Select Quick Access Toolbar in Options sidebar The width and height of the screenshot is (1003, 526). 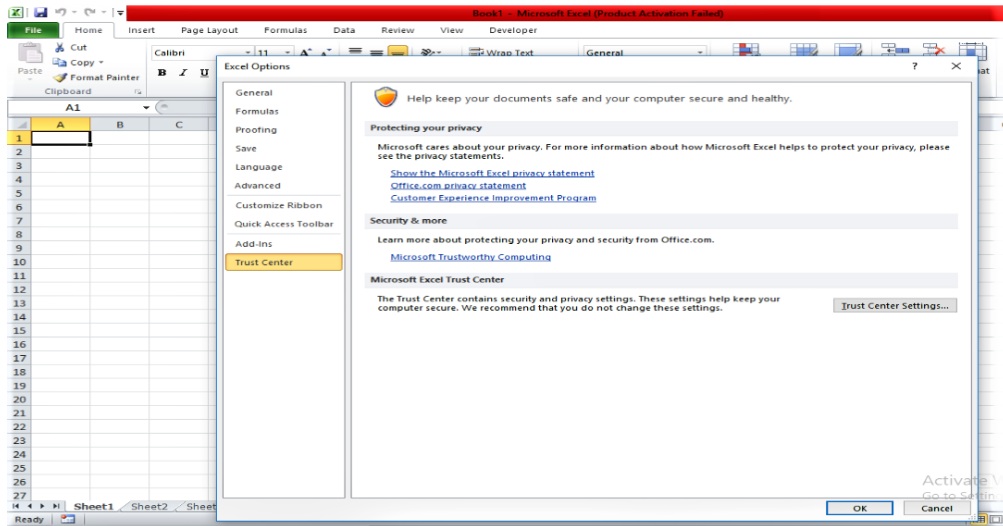(x=284, y=224)
